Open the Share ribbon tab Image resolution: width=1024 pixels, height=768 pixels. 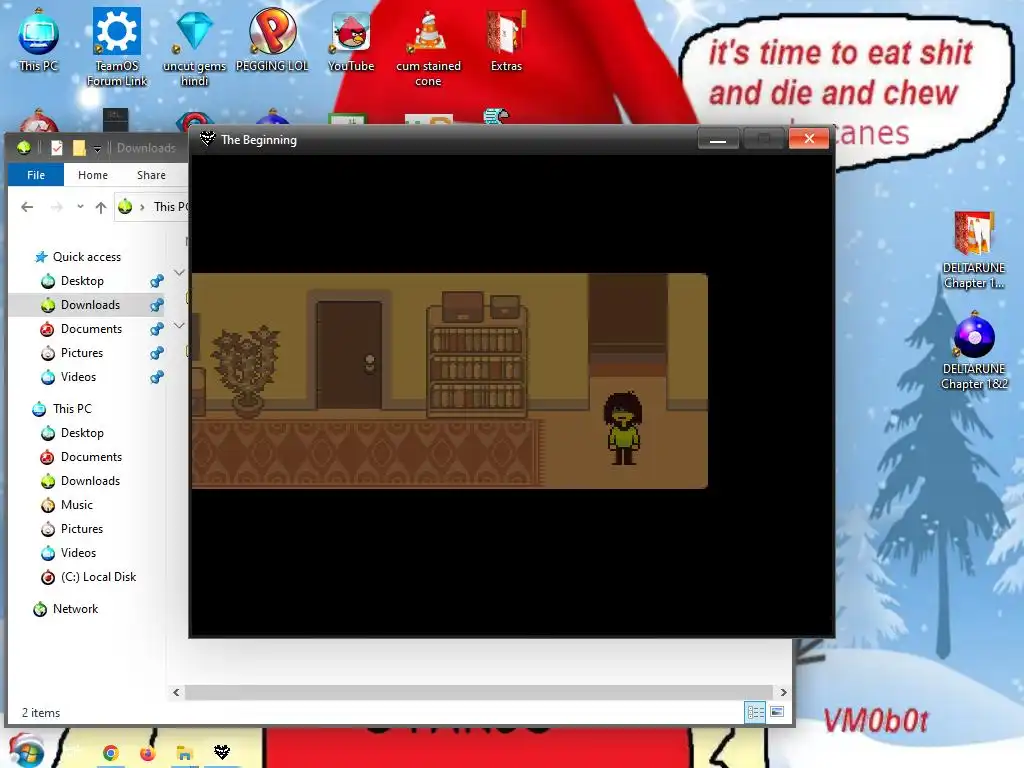tap(152, 175)
